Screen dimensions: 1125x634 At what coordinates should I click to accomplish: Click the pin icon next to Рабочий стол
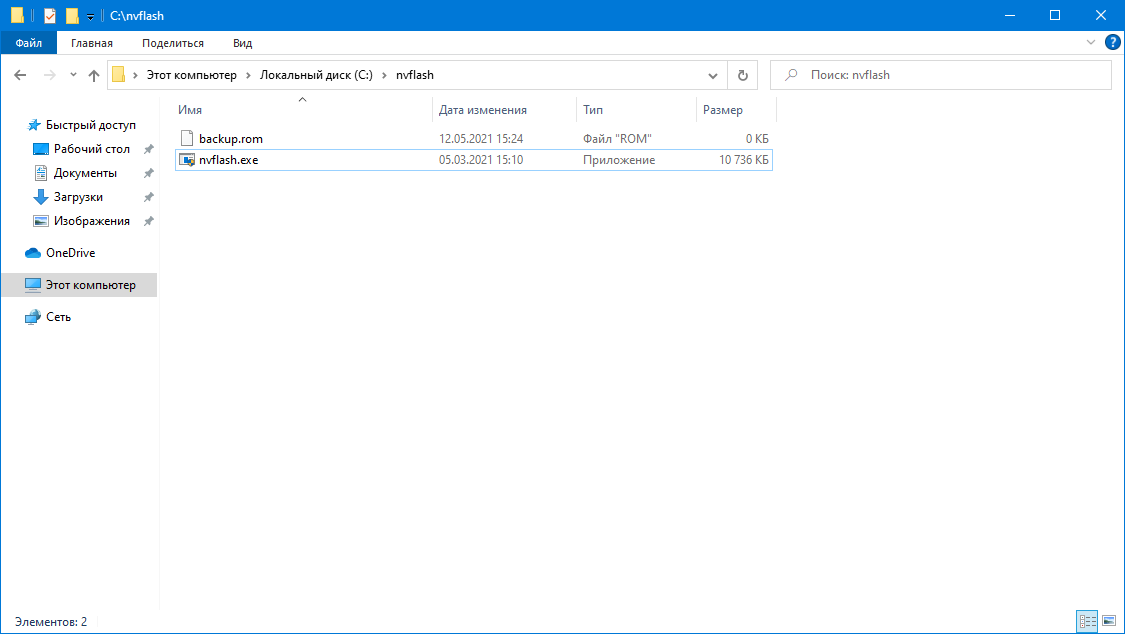(x=149, y=149)
